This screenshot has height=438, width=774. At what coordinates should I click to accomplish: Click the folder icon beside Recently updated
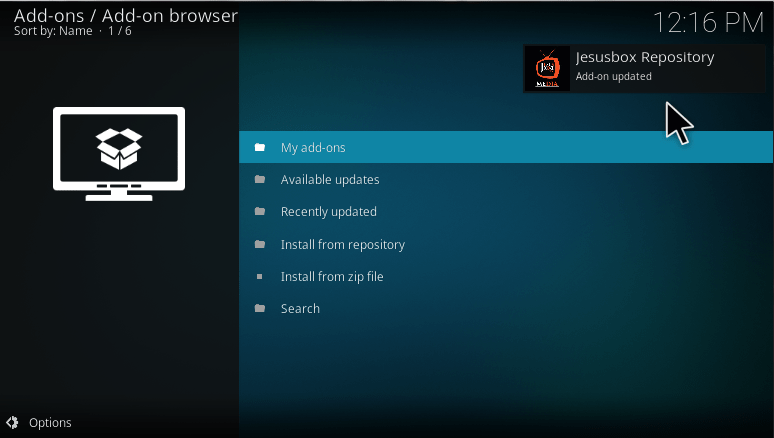[x=260, y=212]
